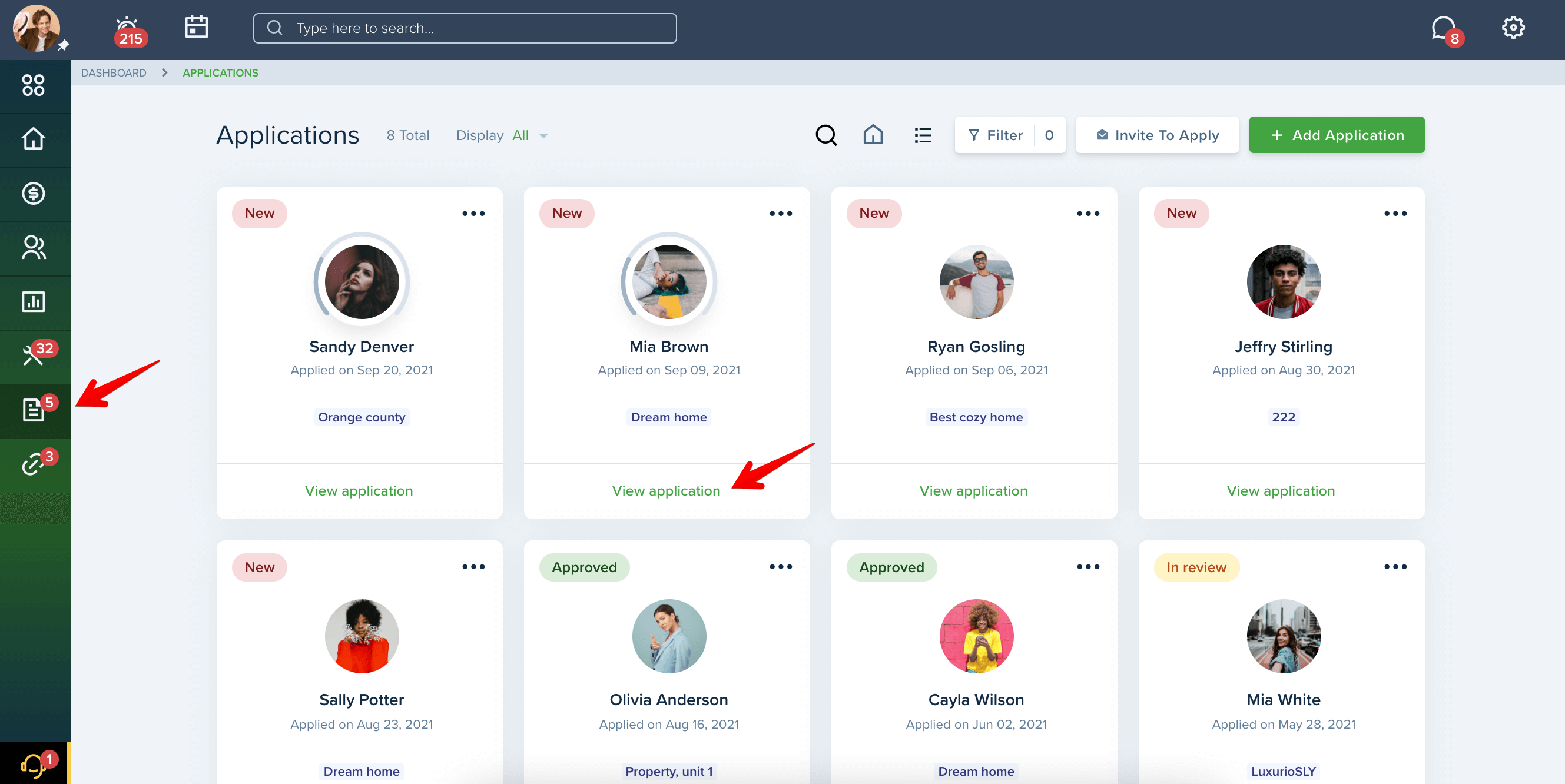Open Ryan Gosling card options menu
Image resolution: width=1565 pixels, height=784 pixels.
[1088, 213]
